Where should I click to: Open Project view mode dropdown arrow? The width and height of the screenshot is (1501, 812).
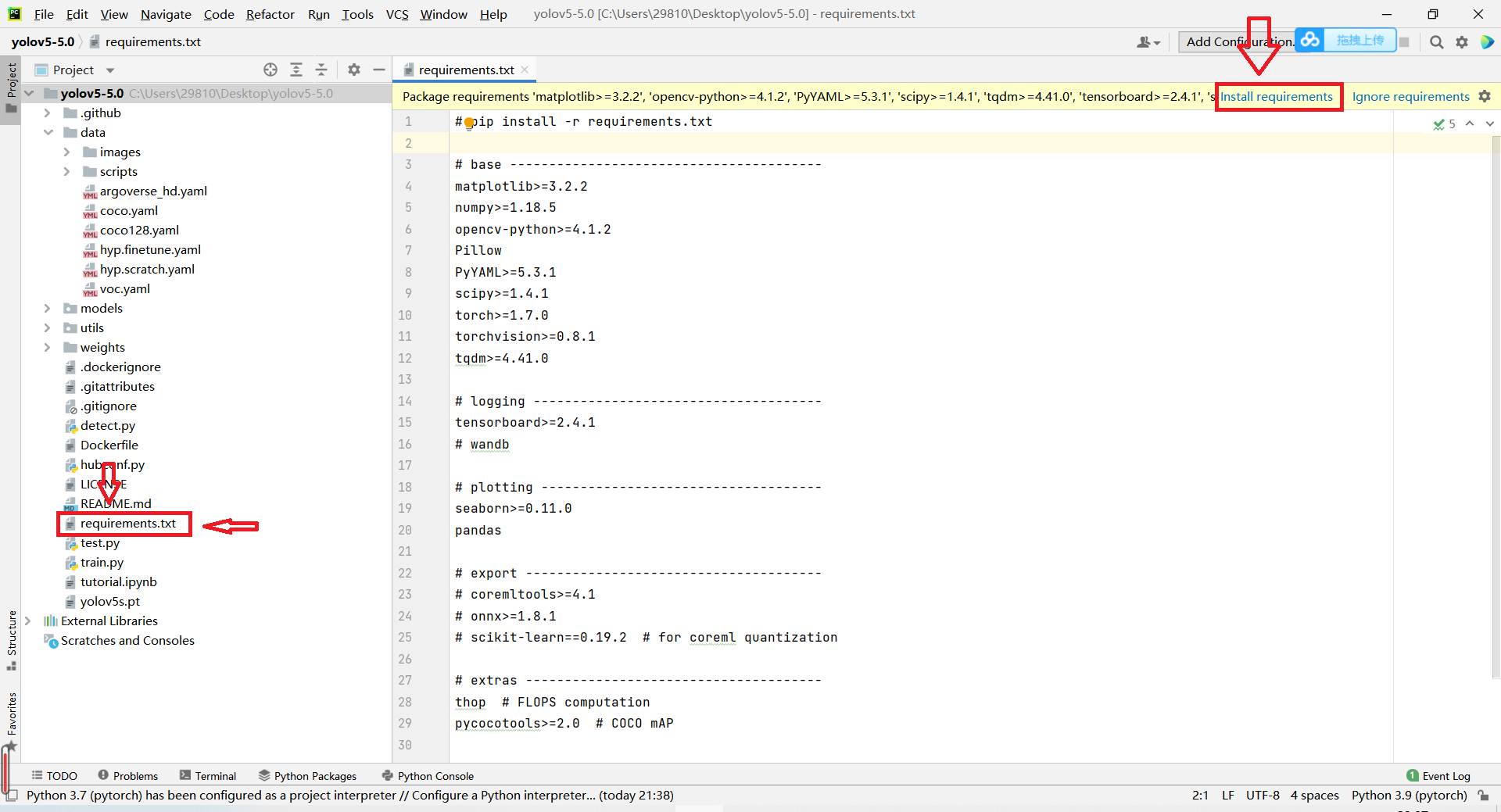110,70
